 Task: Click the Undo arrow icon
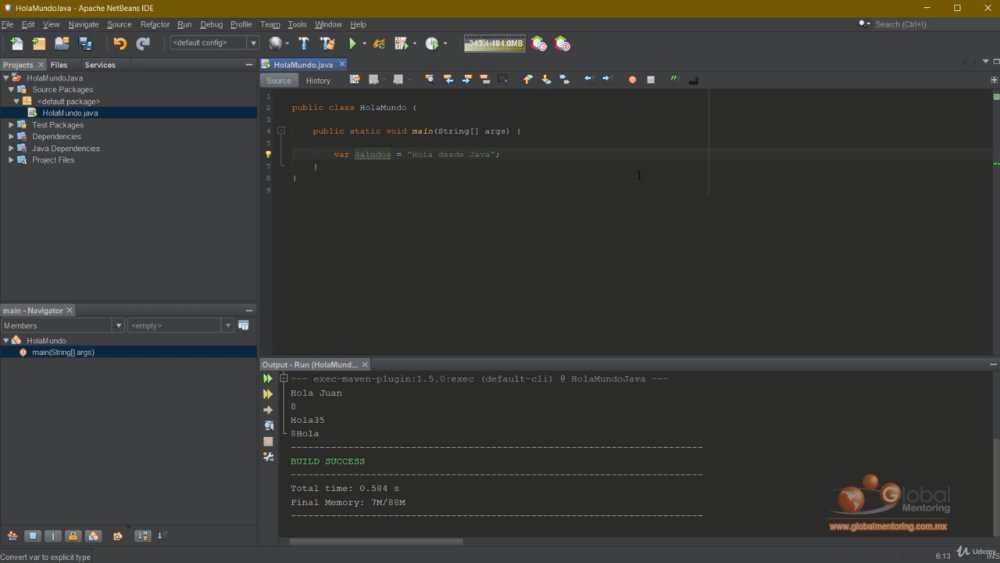pos(119,43)
